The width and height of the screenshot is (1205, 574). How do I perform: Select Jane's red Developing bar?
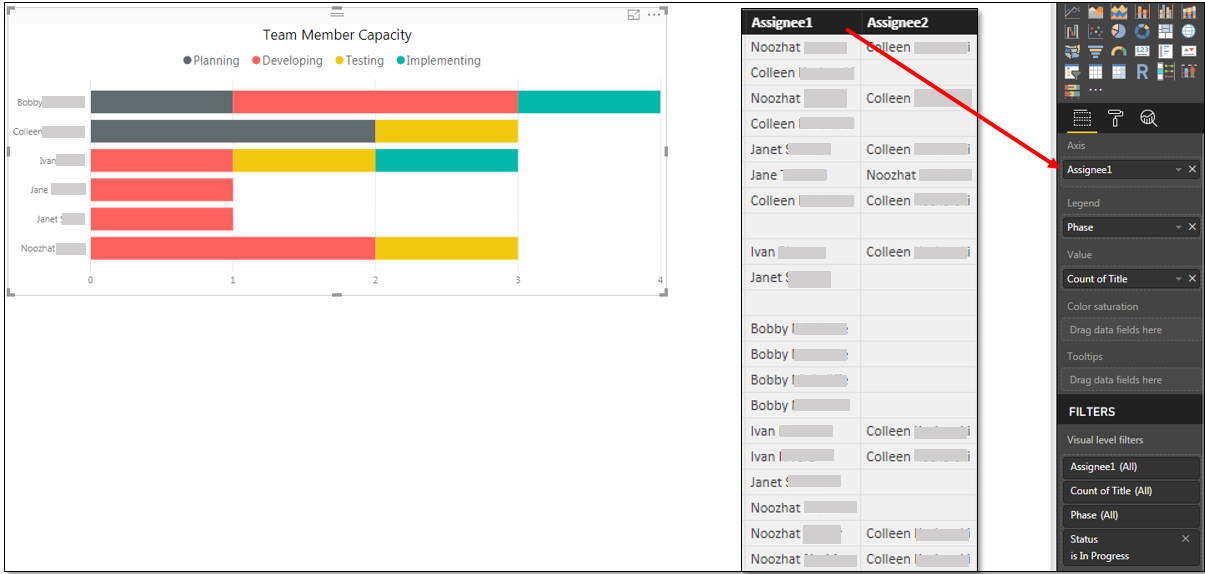162,189
